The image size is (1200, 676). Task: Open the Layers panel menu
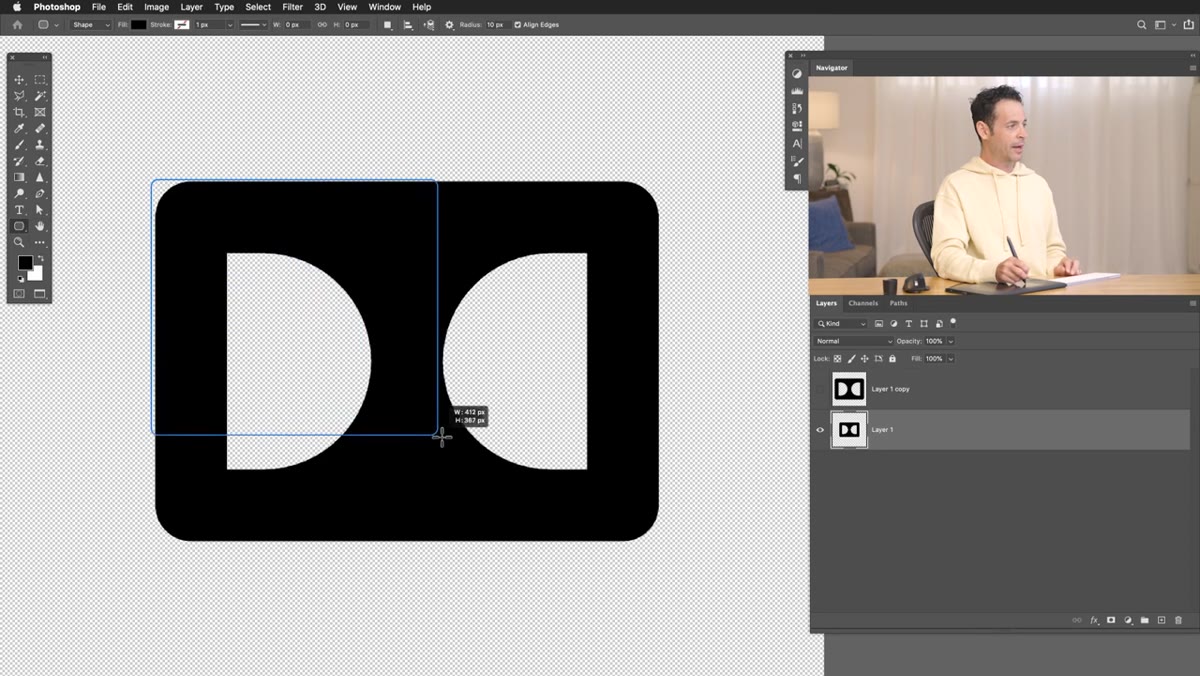pos(1192,303)
